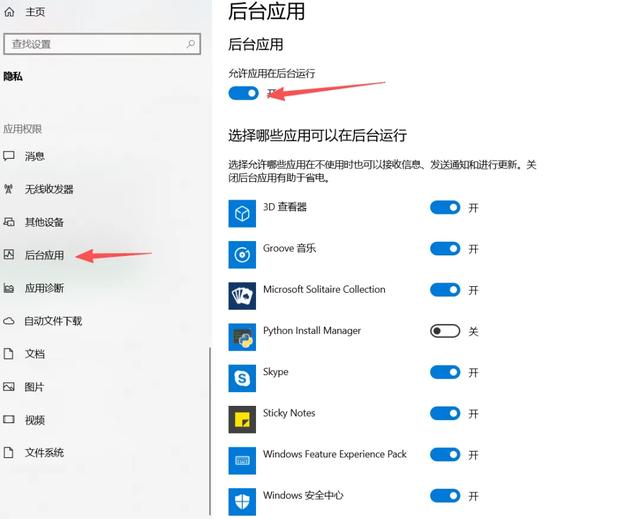Enable Python Install Manager background toggle
Viewport: 640px width, 519px height.
coord(445,331)
